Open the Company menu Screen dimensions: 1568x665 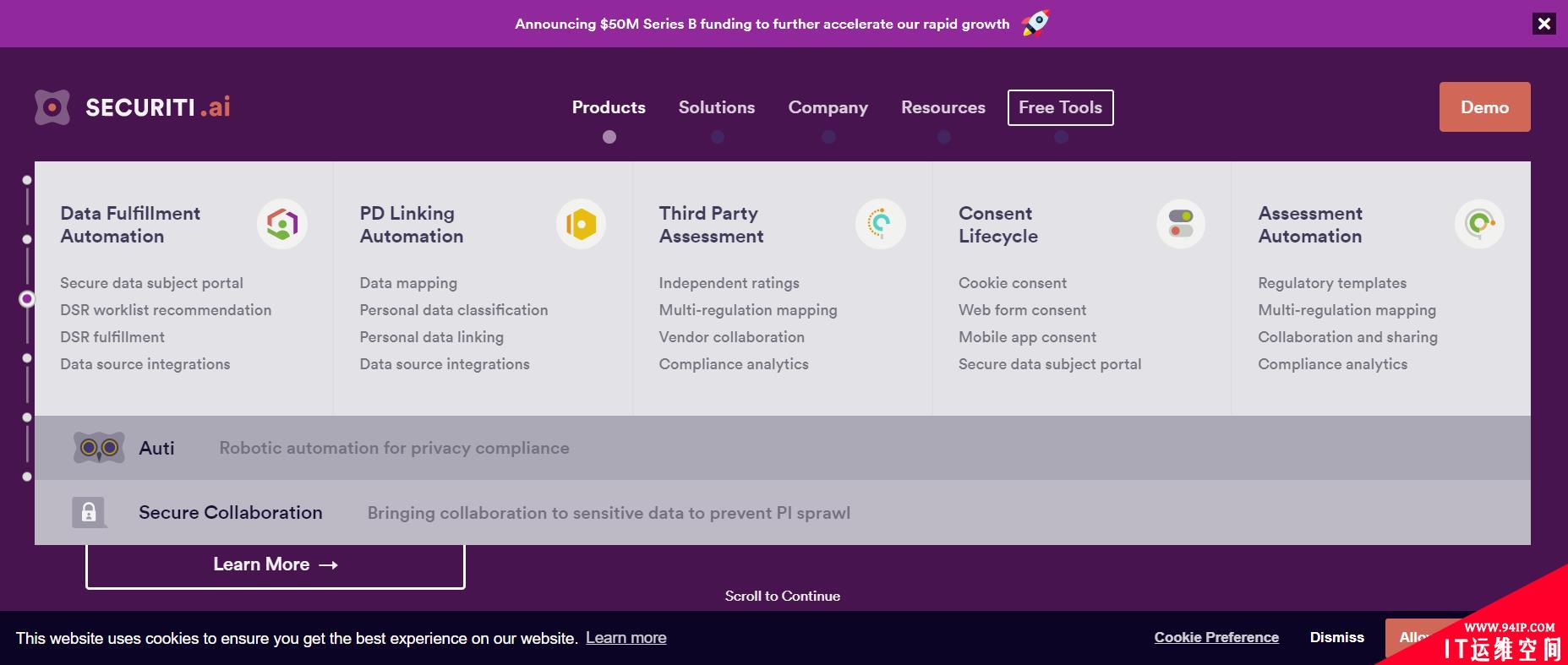pos(828,107)
